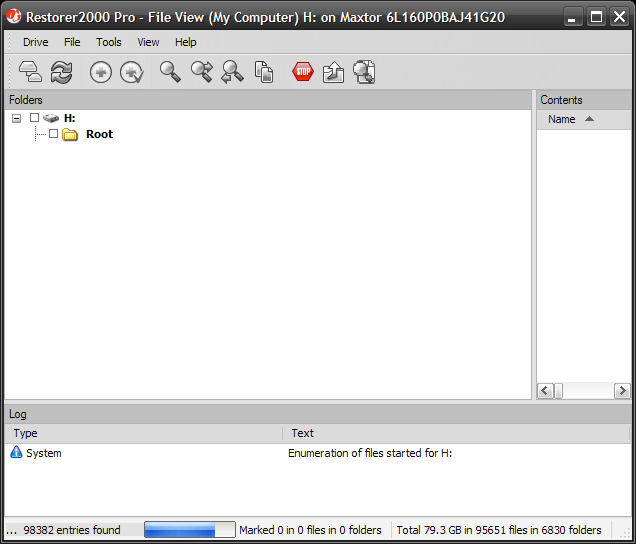The width and height of the screenshot is (636, 544).
Task: Click the Recover Marked files icon
Action: 364,72
